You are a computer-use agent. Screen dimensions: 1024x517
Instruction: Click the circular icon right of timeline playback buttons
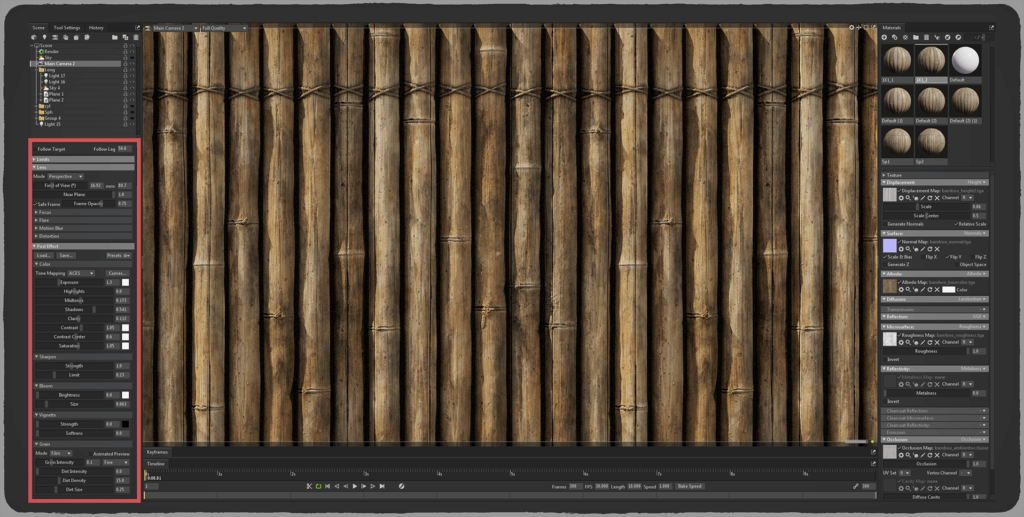point(401,486)
